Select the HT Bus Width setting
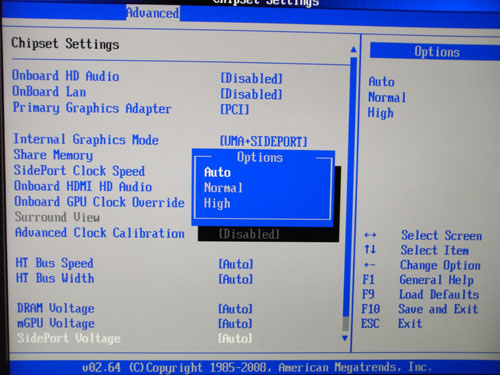The image size is (500, 375). coord(55,278)
